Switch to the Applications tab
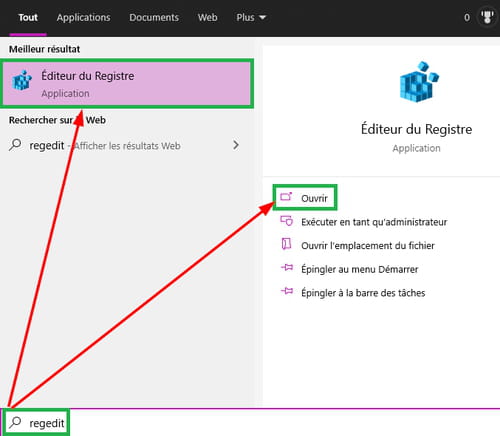 tap(83, 17)
